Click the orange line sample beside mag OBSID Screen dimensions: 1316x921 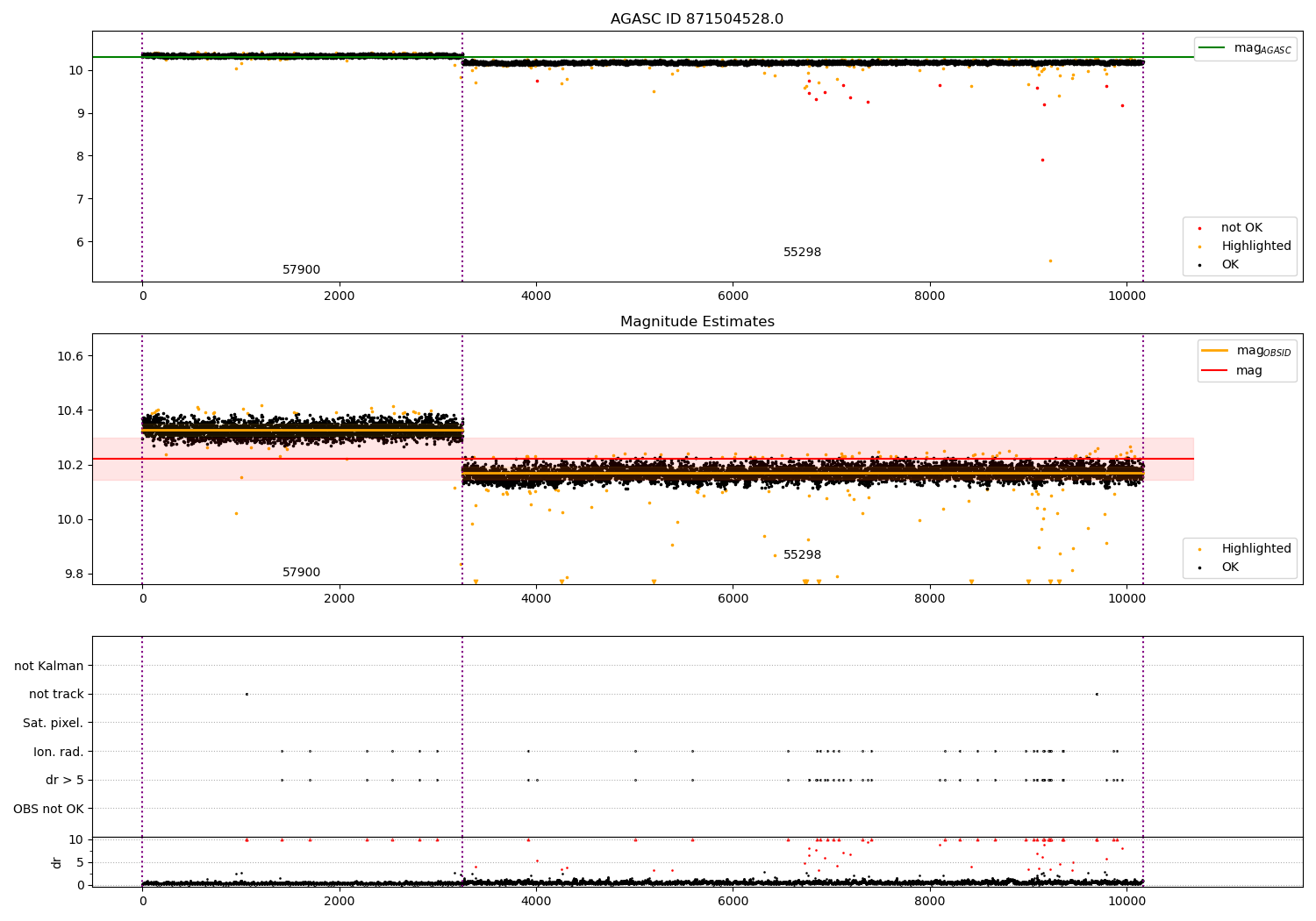[x=1215, y=350]
